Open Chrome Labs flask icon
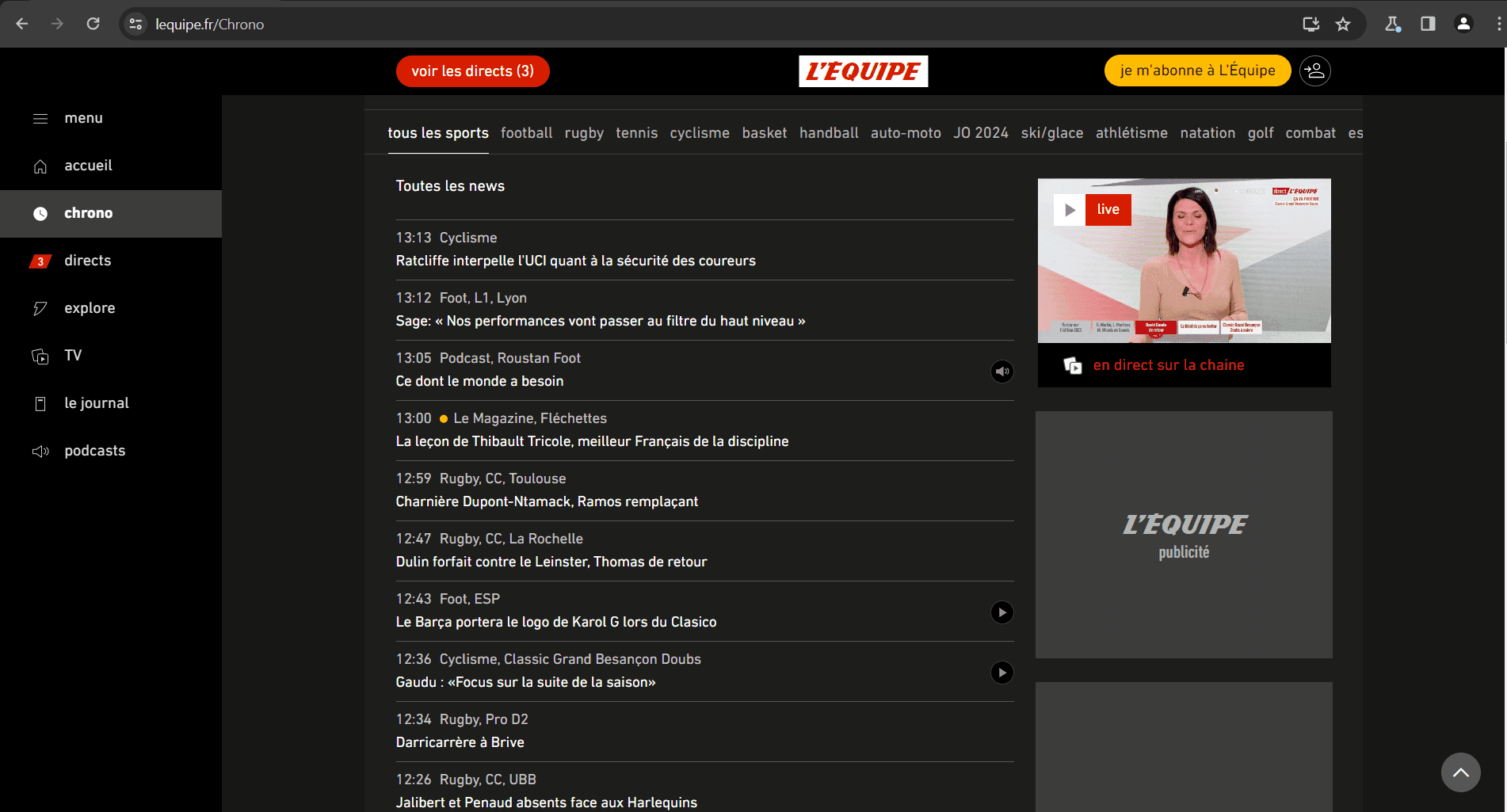The width and height of the screenshot is (1507, 812). tap(1392, 24)
